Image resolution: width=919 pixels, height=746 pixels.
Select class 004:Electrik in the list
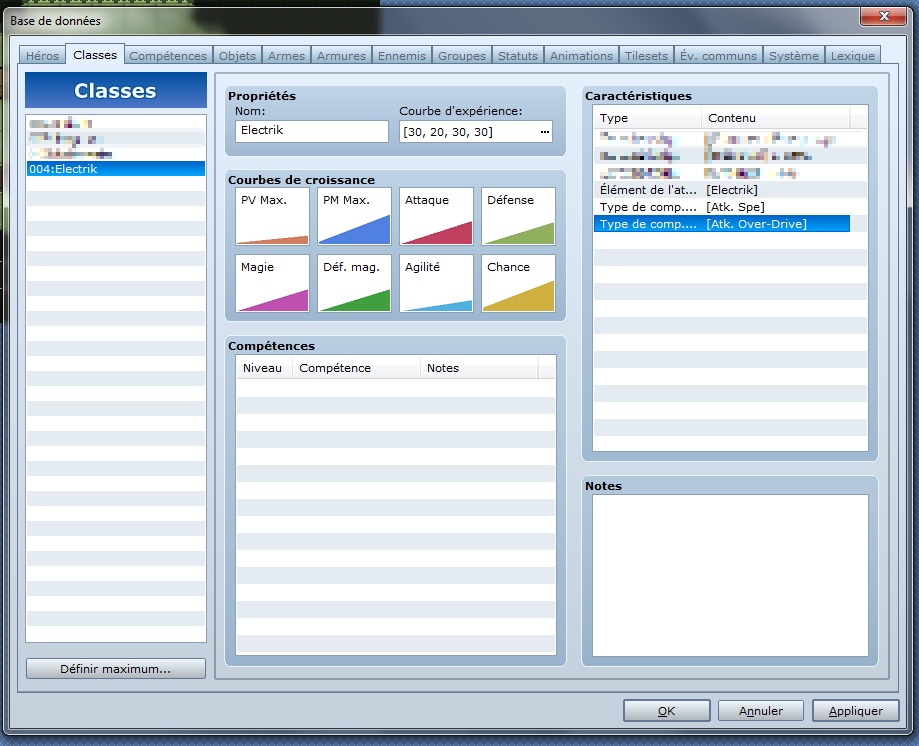point(115,170)
